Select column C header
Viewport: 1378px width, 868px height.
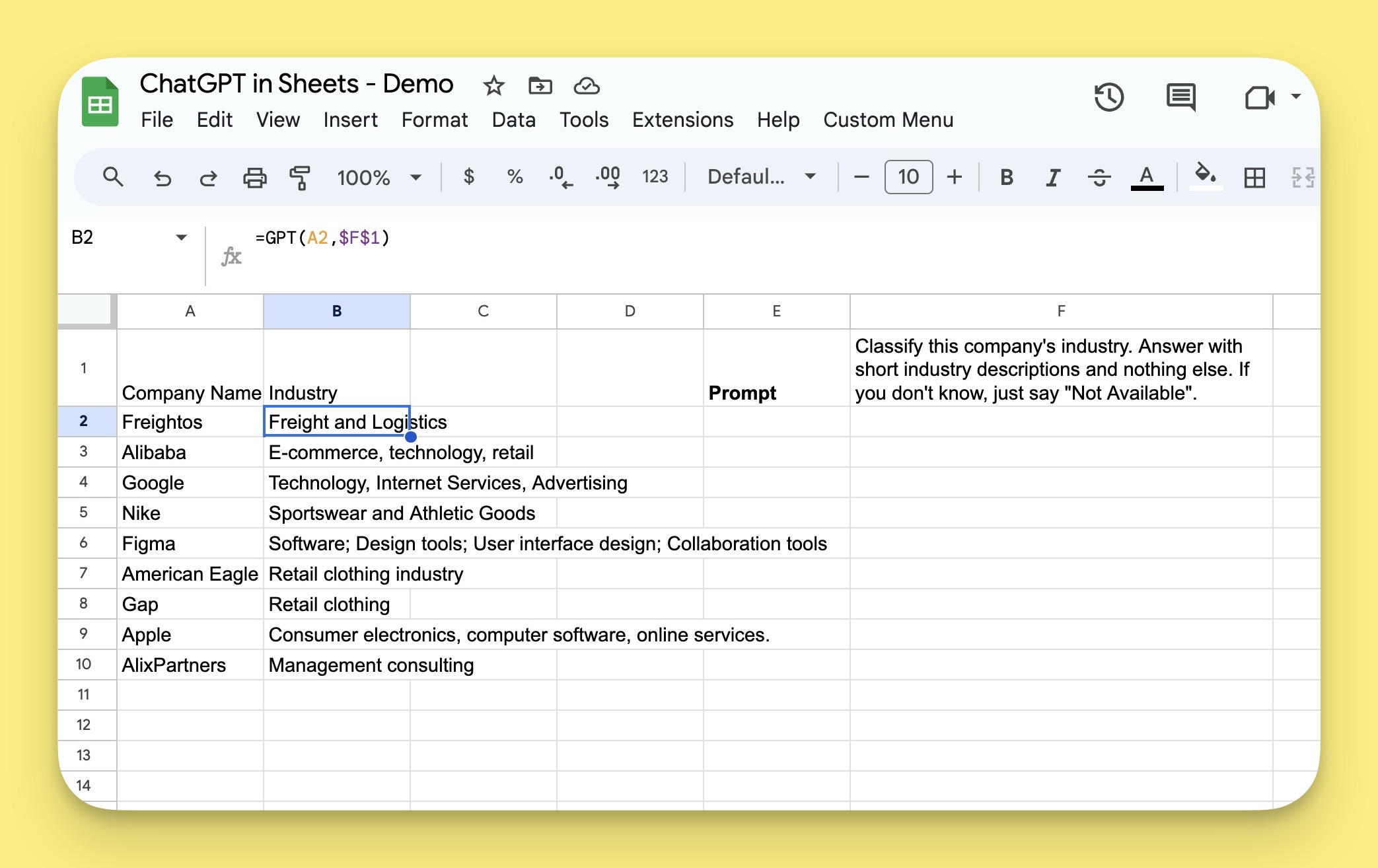(x=484, y=311)
